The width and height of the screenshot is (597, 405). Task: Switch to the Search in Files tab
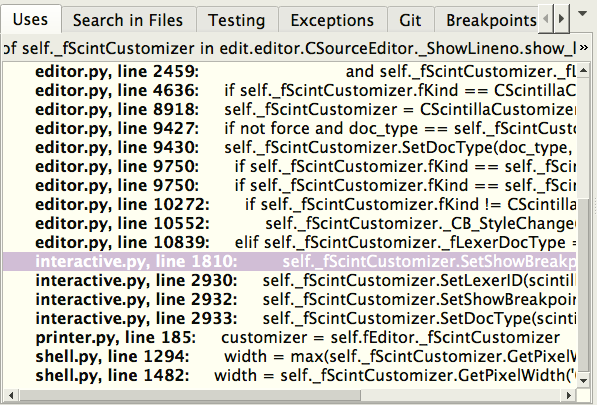click(x=128, y=20)
